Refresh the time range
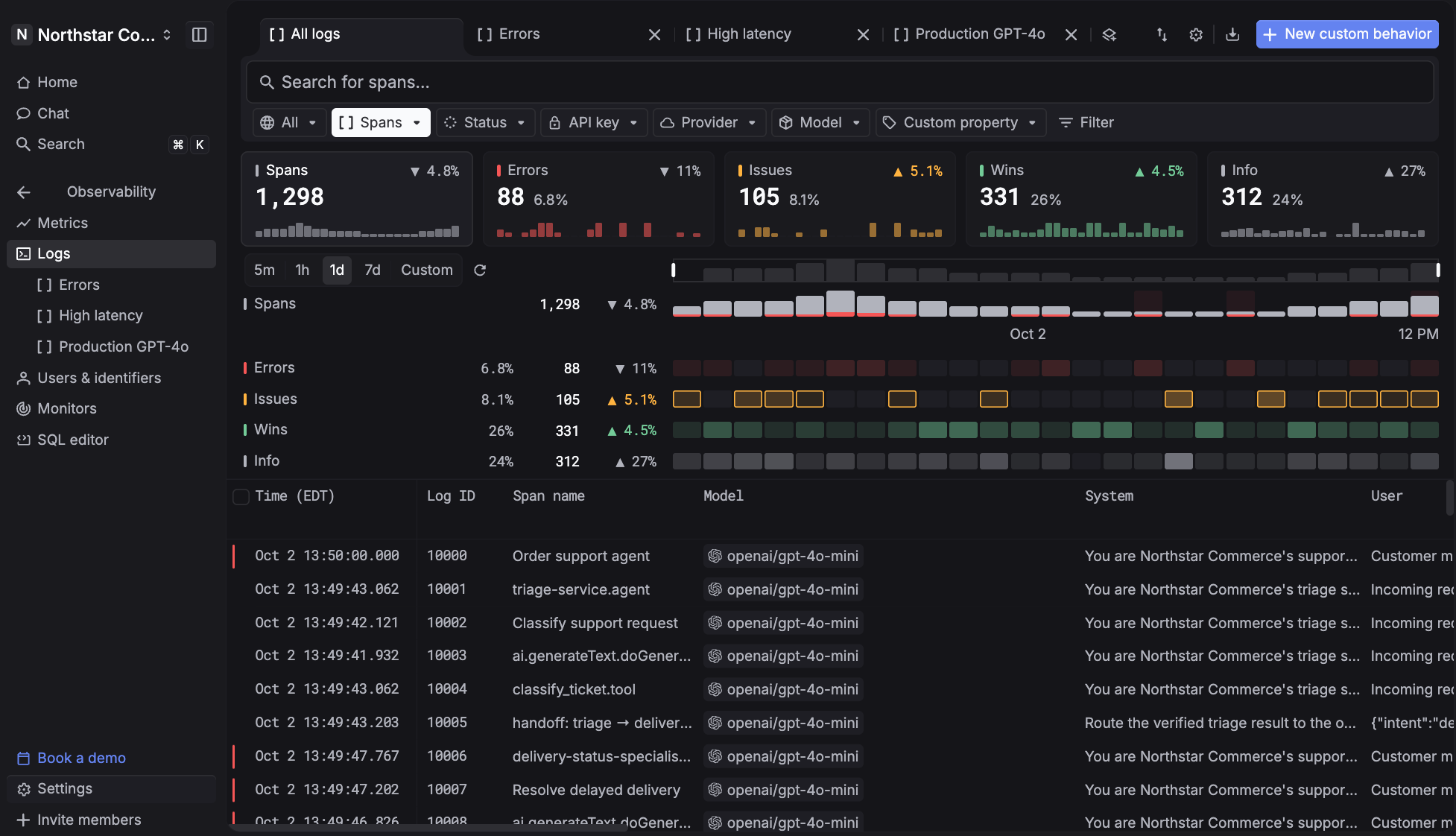Screen dimensions: 1456x836 480,270
